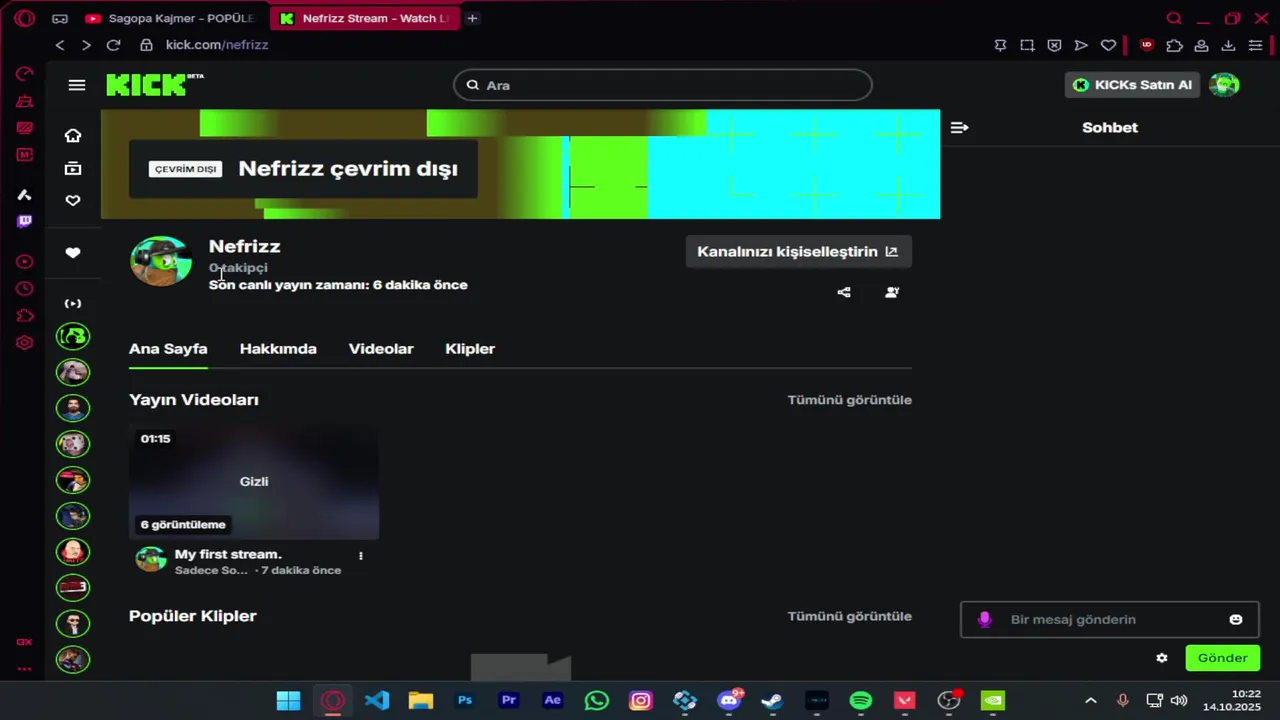Switch to the Ana Sayfa tab

tap(168, 349)
